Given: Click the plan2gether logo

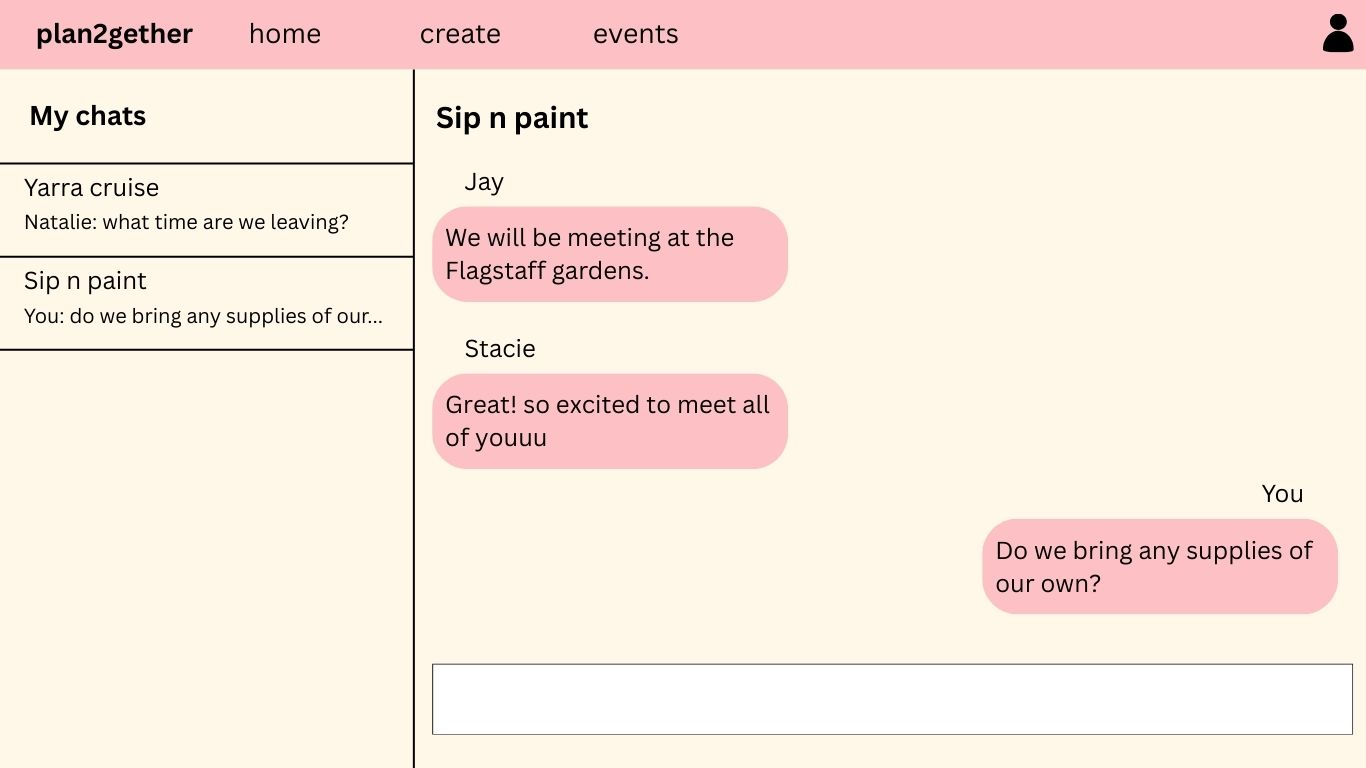Looking at the screenshot, I should [x=114, y=34].
